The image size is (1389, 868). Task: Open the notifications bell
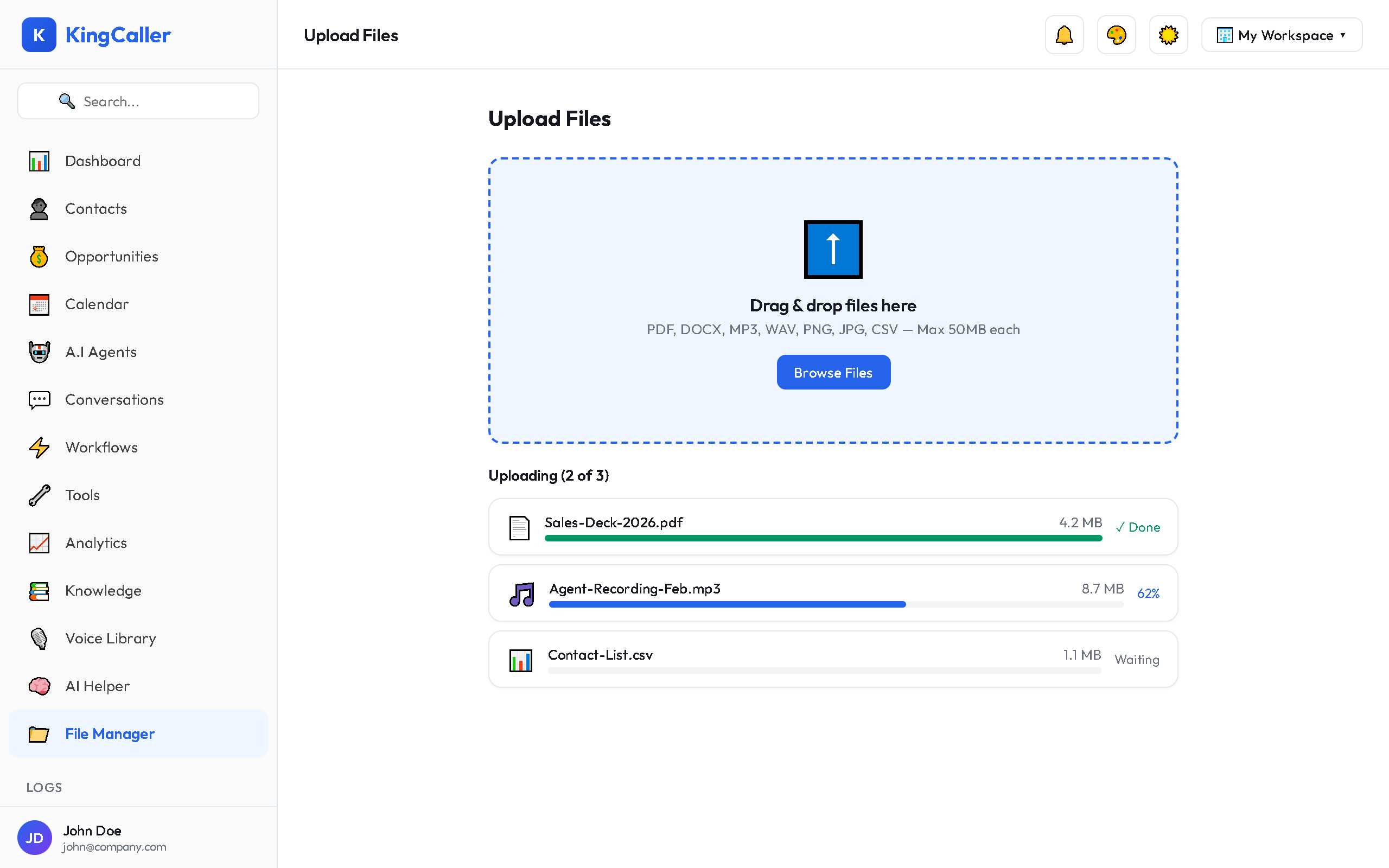click(x=1063, y=34)
